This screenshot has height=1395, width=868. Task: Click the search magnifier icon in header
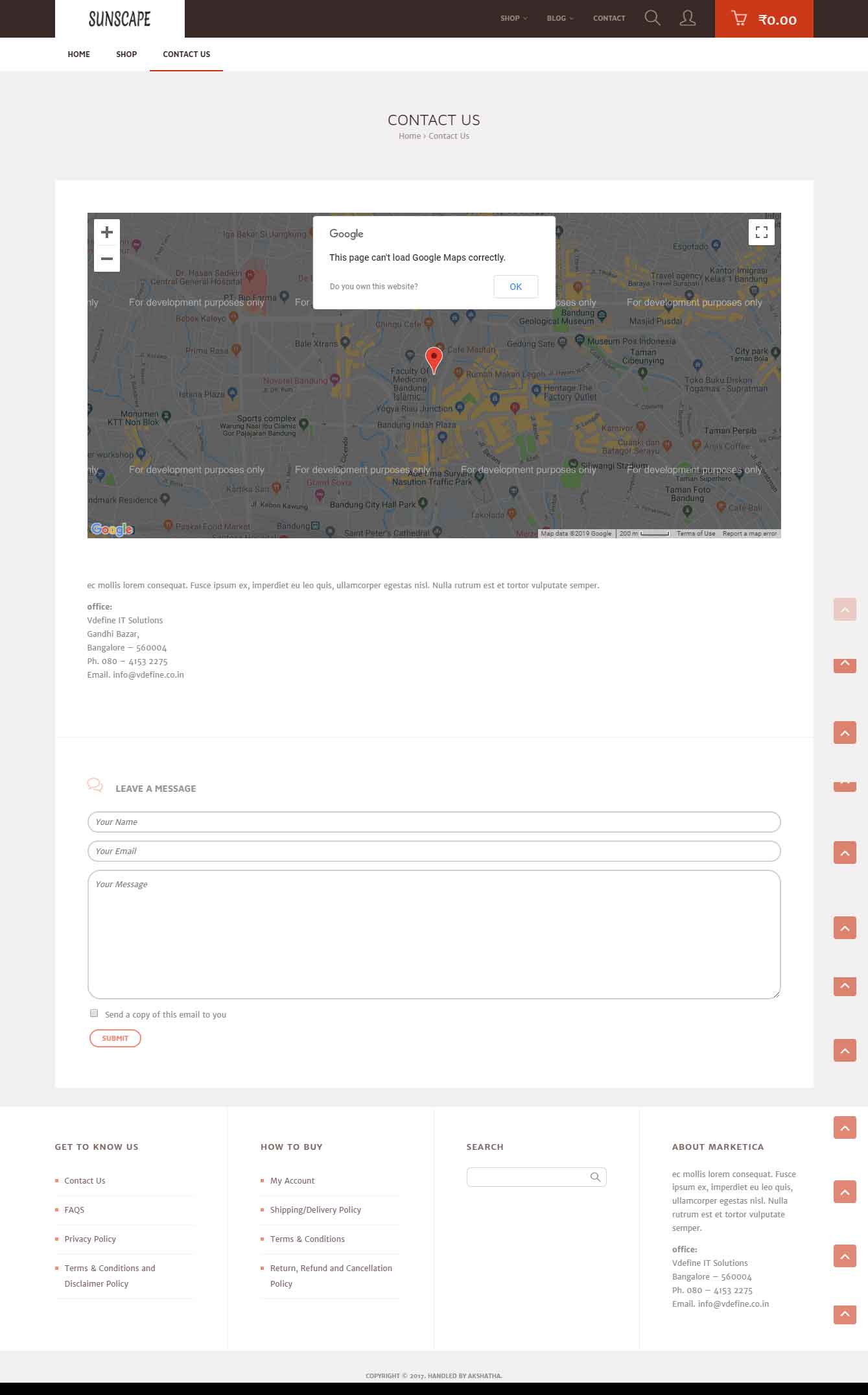tap(652, 18)
